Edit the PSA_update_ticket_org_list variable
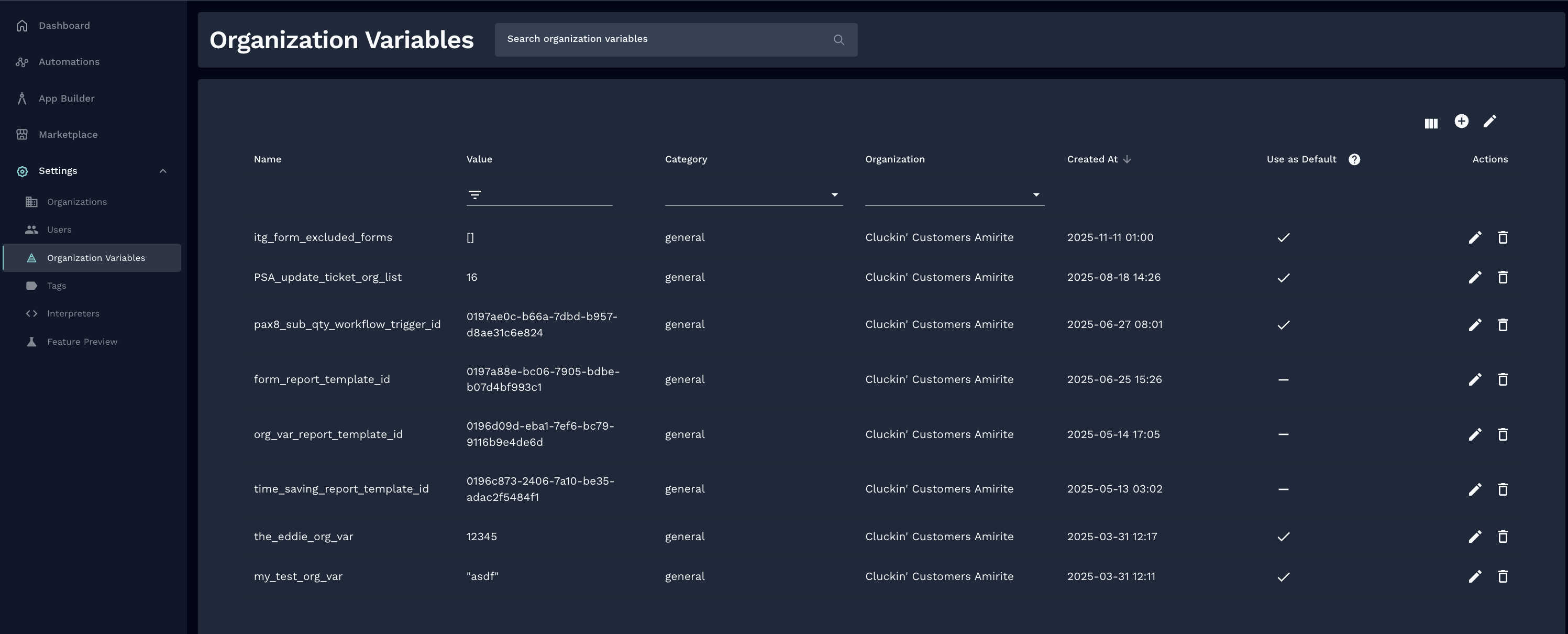 (1475, 277)
